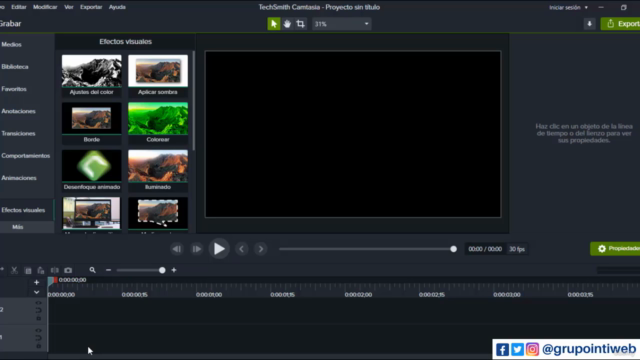Screen dimensions: 640x360
Task: Open the Iniciar sesión dropdown
Action: (568, 7)
